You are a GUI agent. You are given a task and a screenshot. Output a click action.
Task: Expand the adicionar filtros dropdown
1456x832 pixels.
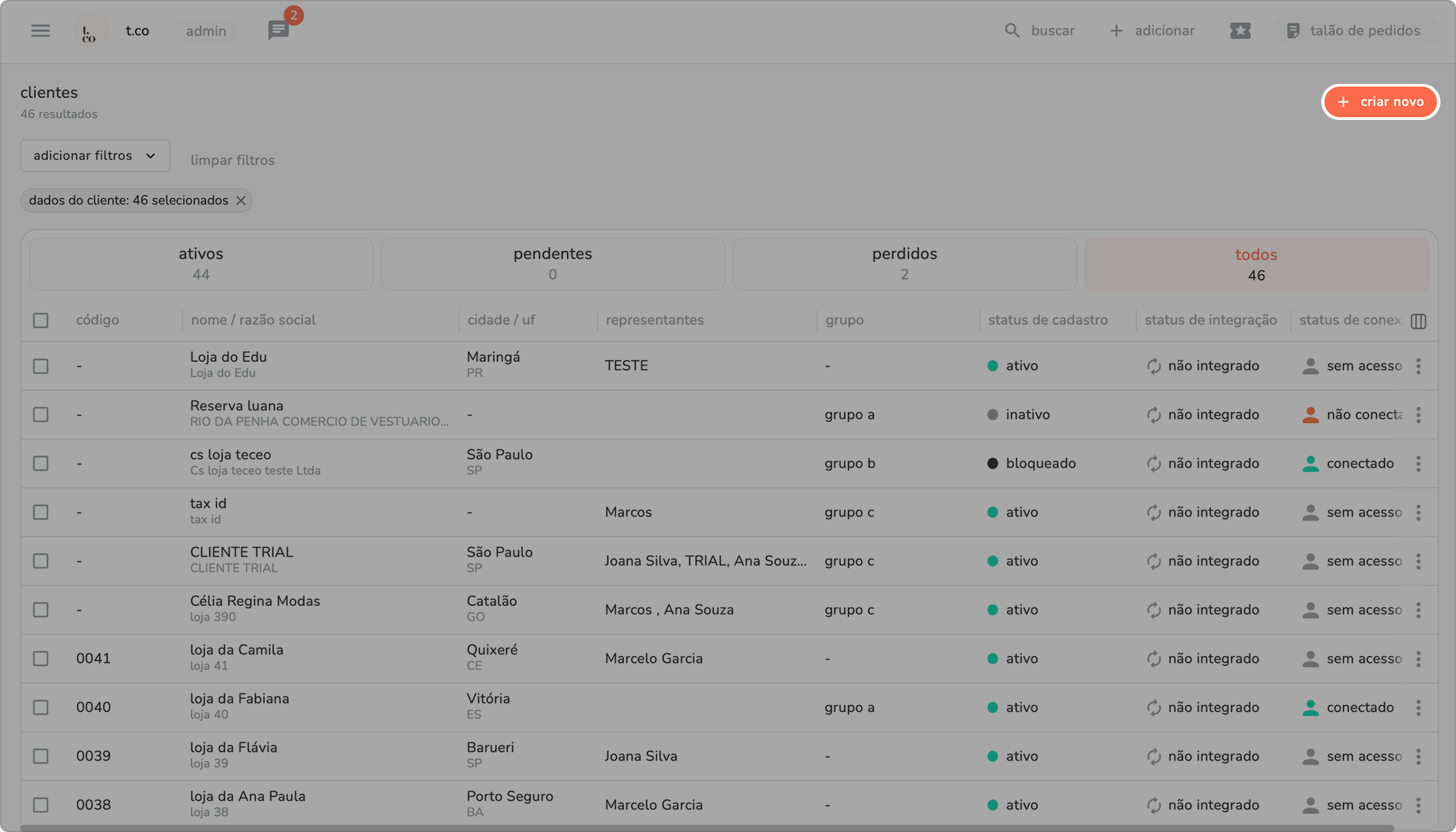tap(95, 155)
